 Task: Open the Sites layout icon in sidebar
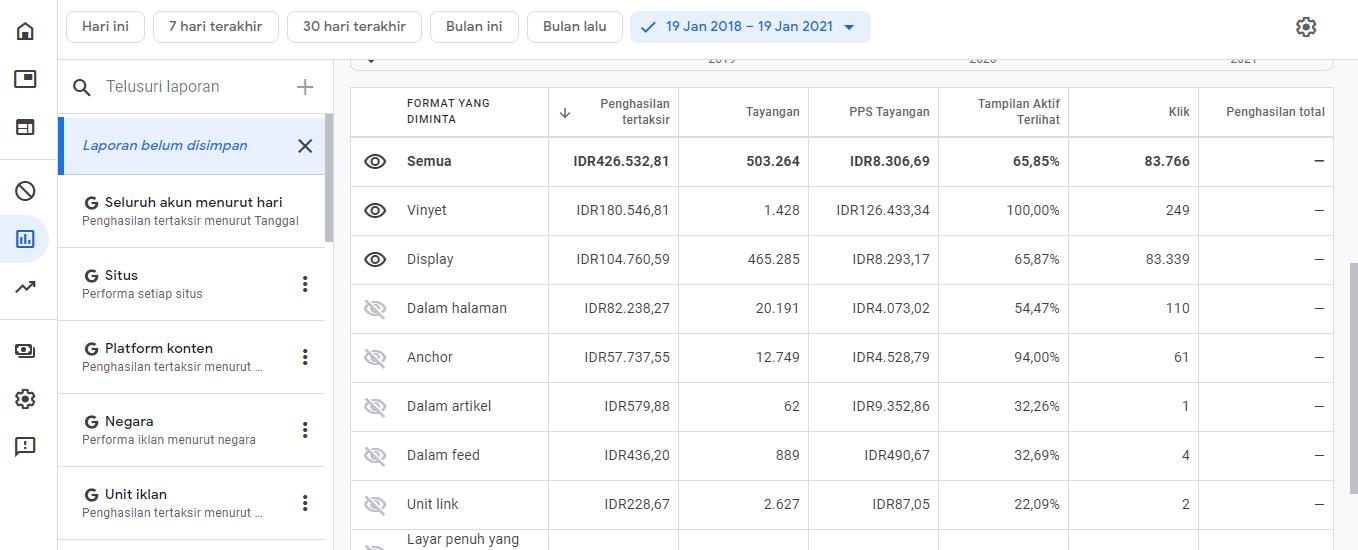point(25,127)
